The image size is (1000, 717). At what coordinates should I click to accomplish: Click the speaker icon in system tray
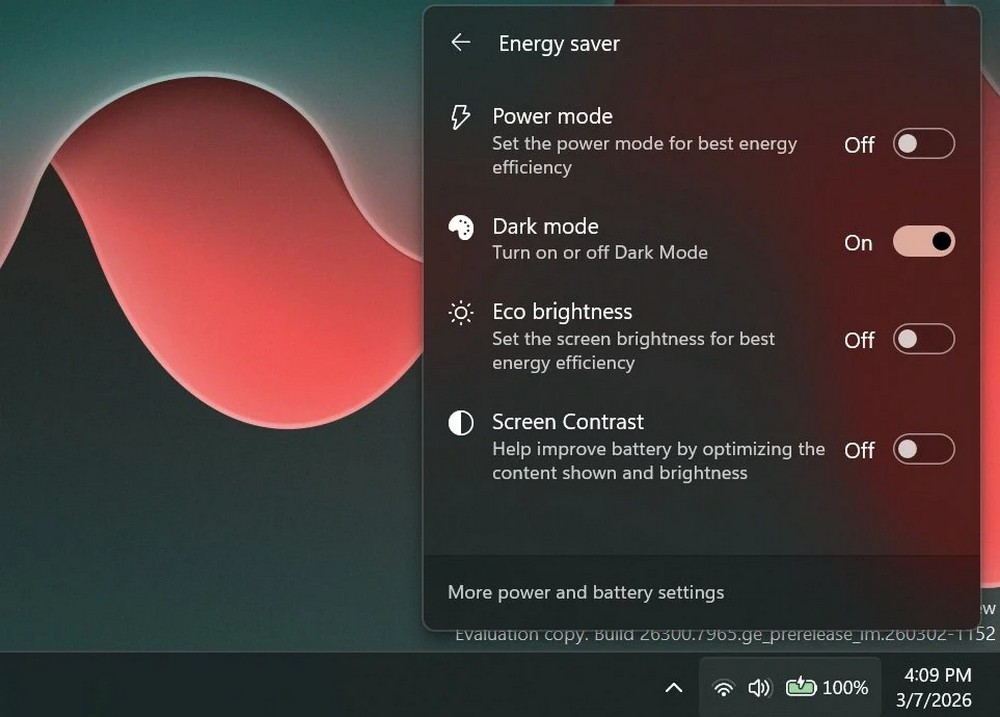pyautogui.click(x=758, y=687)
